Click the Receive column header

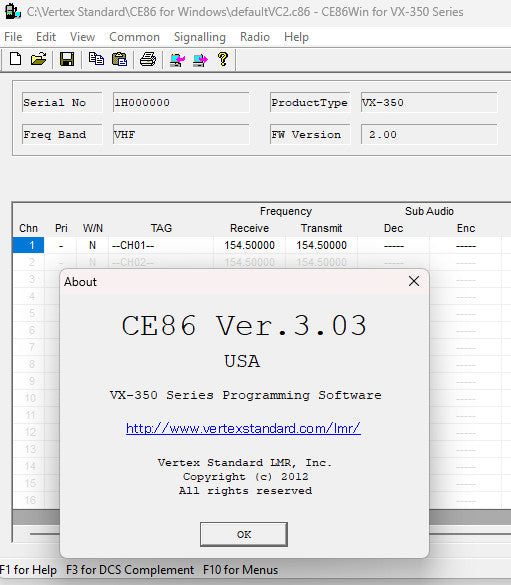249,228
